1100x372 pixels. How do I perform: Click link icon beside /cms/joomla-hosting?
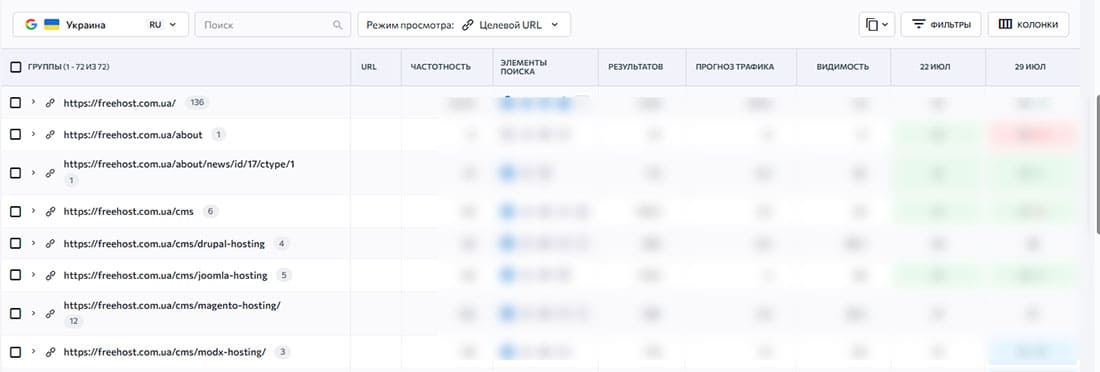50,275
